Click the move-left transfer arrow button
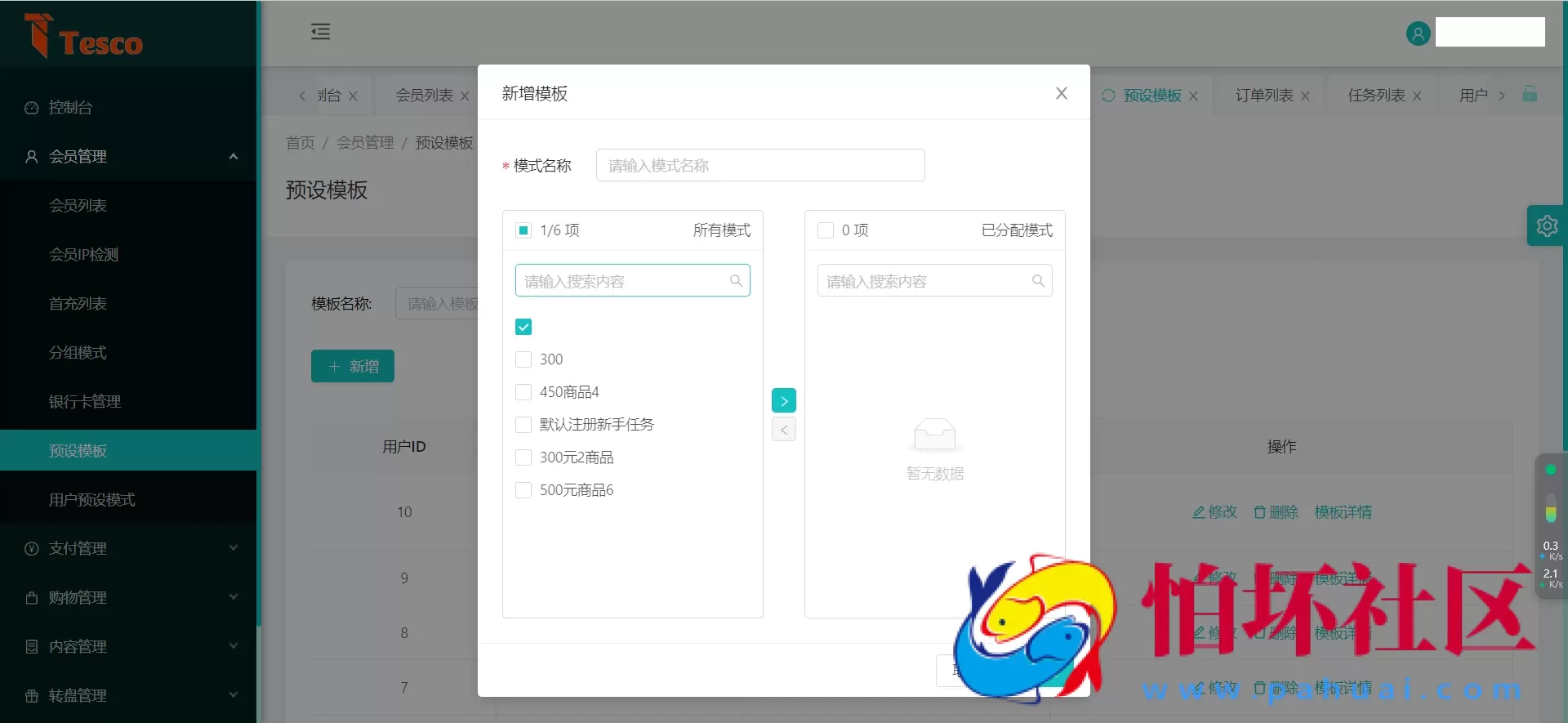 (784, 430)
